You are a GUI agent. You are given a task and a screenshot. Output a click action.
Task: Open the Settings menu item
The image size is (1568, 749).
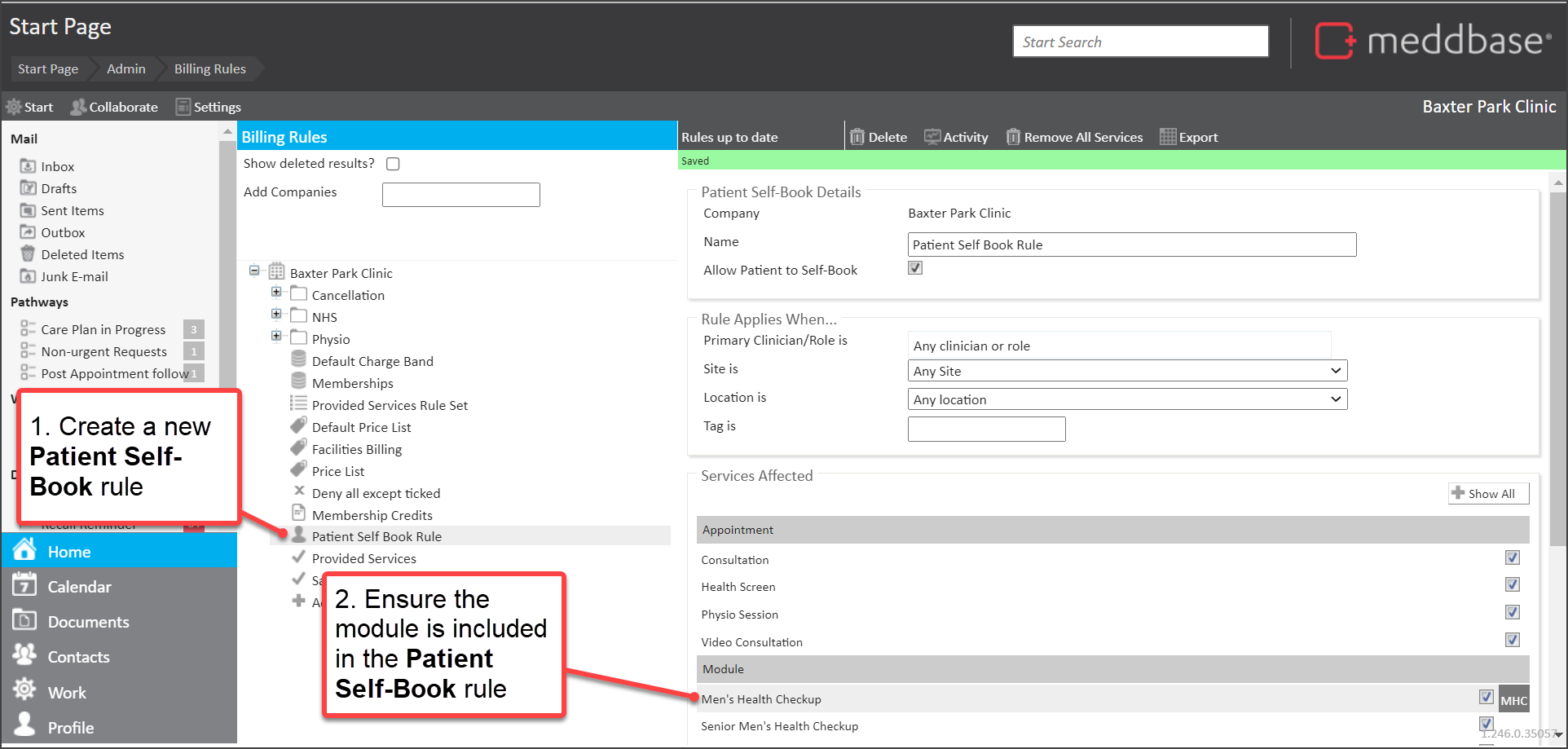click(209, 107)
